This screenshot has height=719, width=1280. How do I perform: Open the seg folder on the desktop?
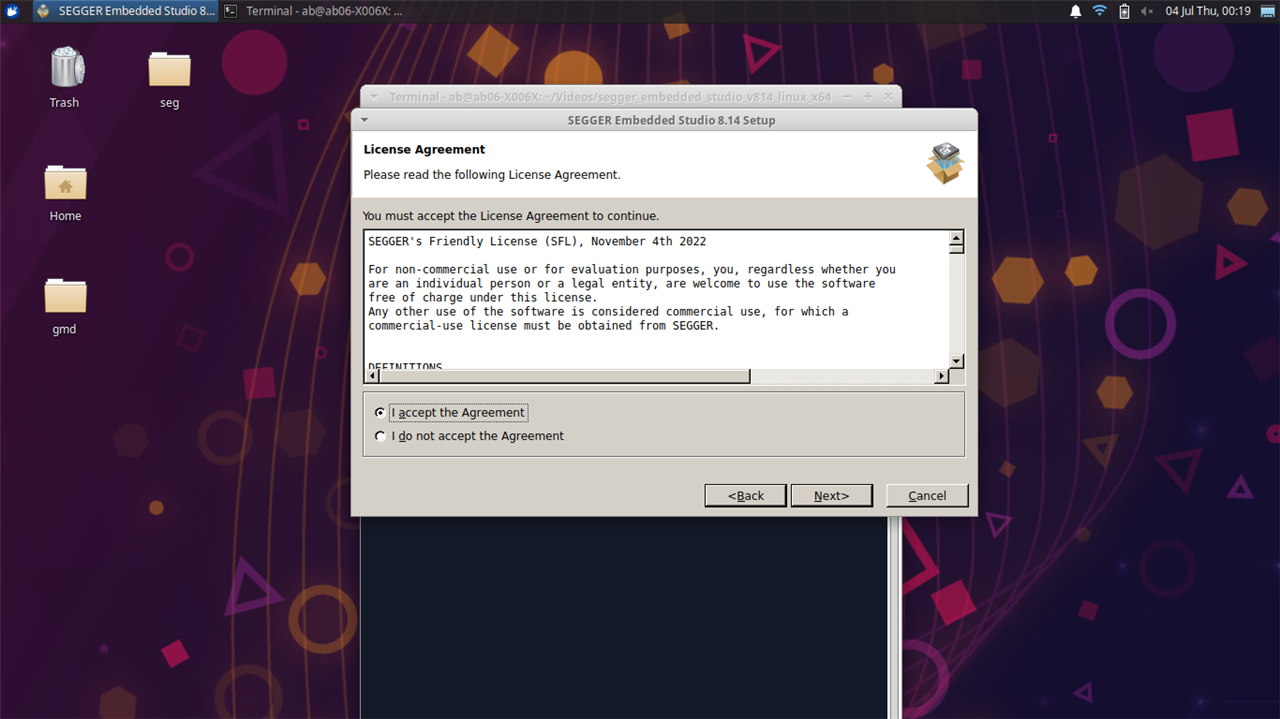click(169, 69)
